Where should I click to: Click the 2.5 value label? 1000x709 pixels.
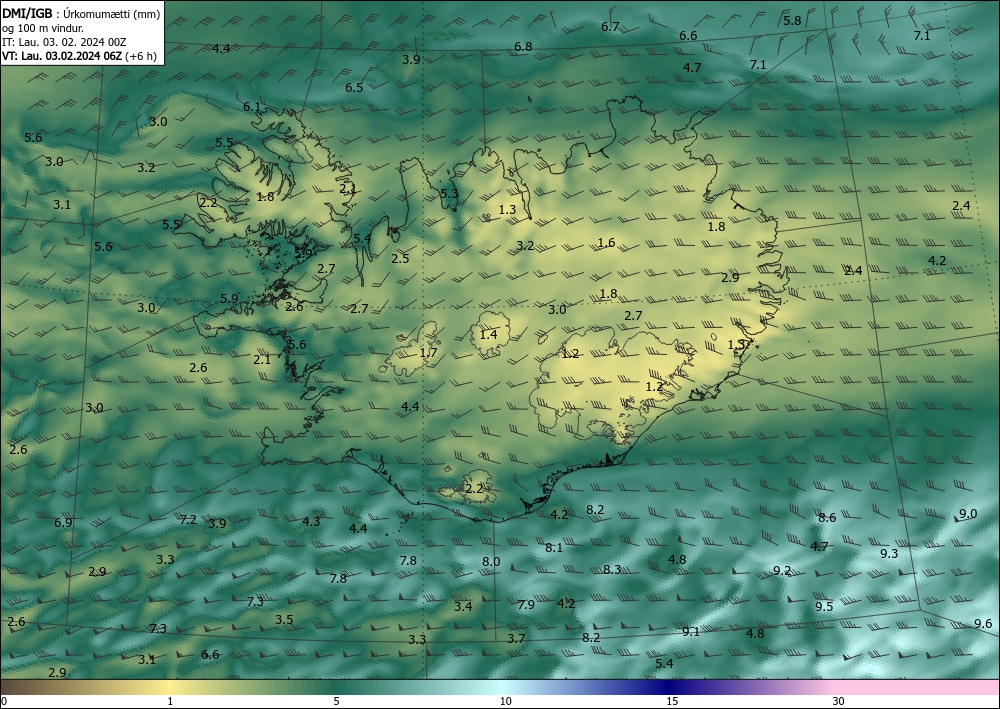coord(401,258)
